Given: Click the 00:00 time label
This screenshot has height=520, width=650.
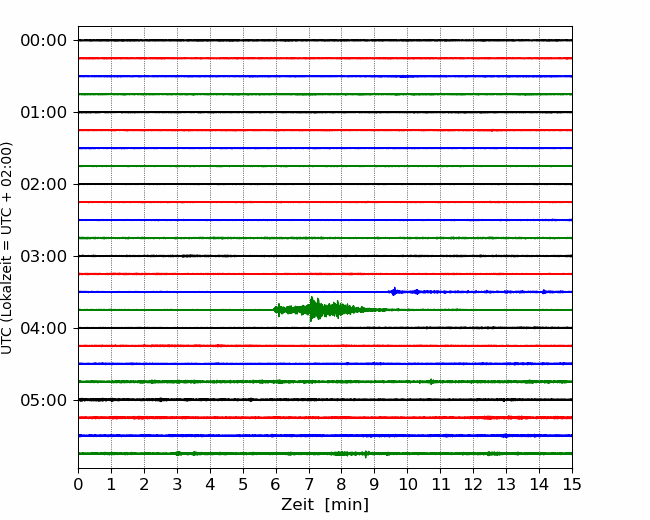Looking at the screenshot, I should [44, 41].
